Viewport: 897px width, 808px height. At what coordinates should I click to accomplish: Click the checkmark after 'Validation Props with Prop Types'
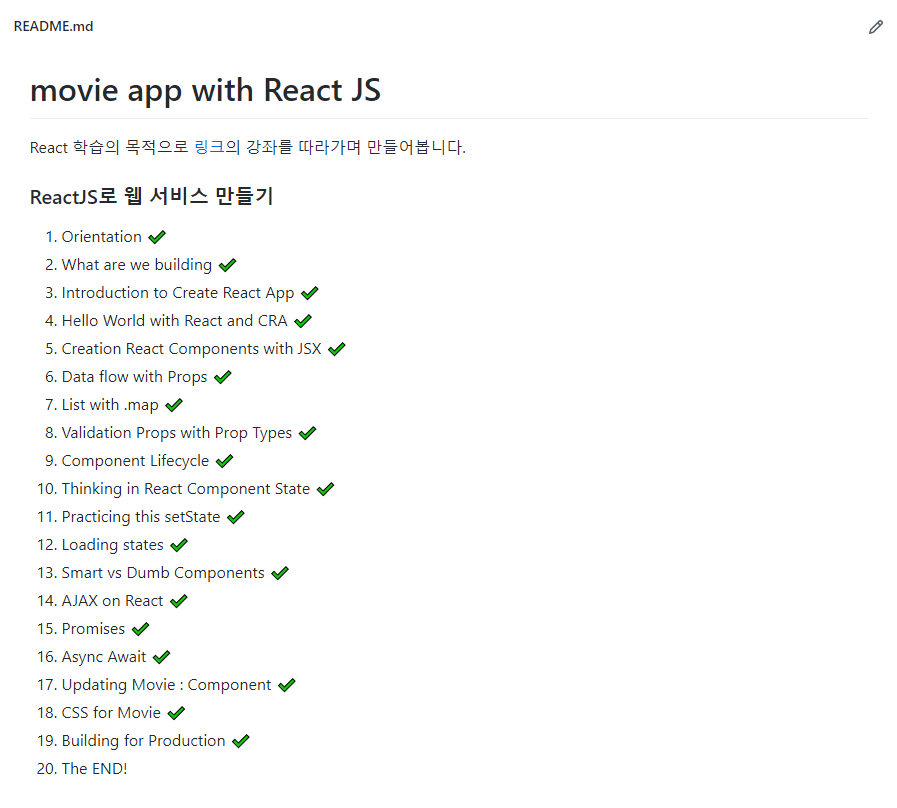[x=307, y=433]
